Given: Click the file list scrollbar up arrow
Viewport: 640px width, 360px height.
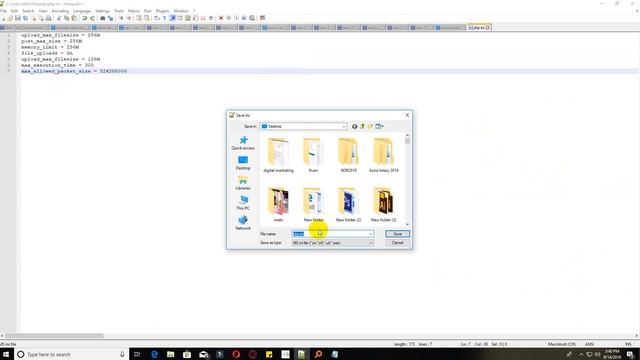Looking at the screenshot, I should coord(407,136).
